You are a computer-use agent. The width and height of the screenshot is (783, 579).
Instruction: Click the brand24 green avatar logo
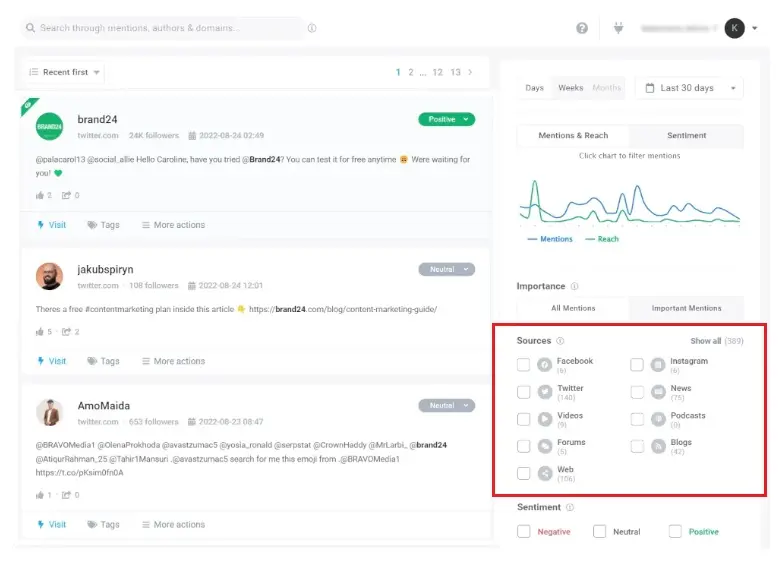click(x=49, y=127)
